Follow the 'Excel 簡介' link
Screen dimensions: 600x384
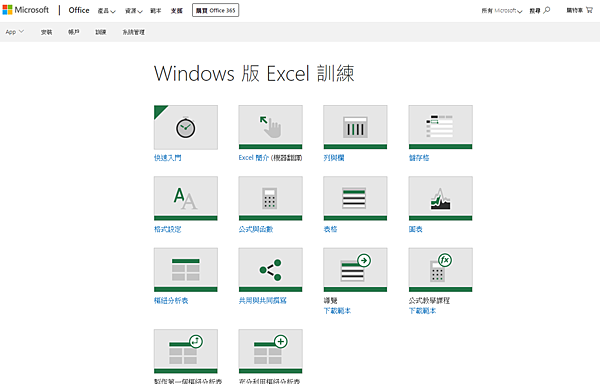(254, 158)
